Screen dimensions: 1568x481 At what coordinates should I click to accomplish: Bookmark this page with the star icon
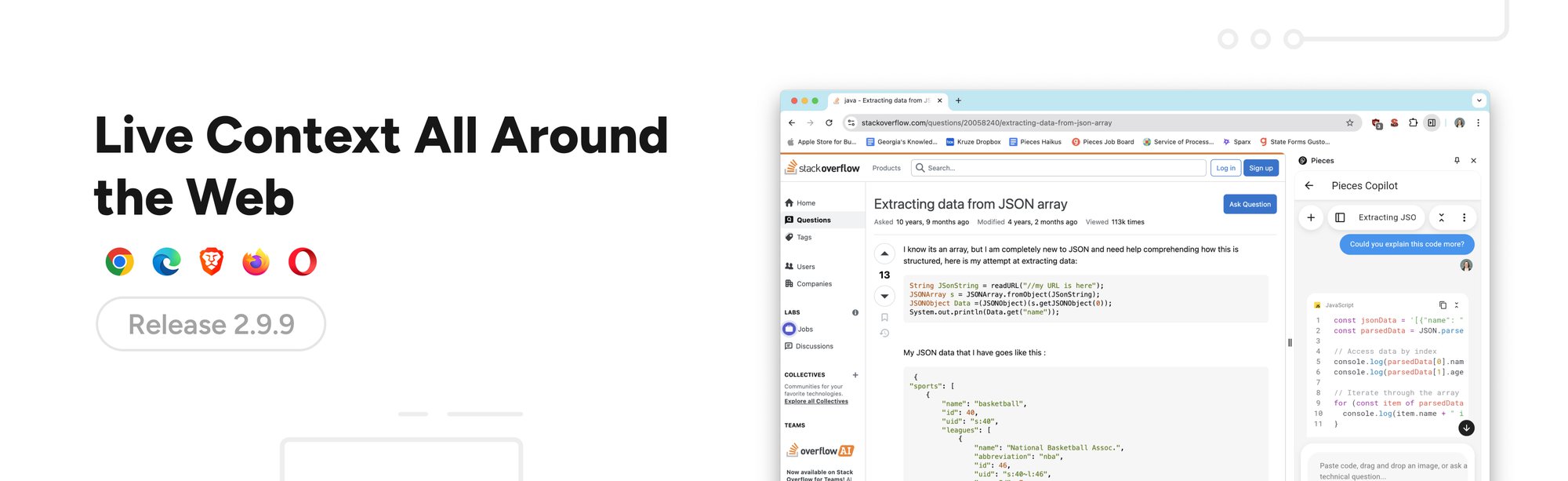click(1350, 122)
